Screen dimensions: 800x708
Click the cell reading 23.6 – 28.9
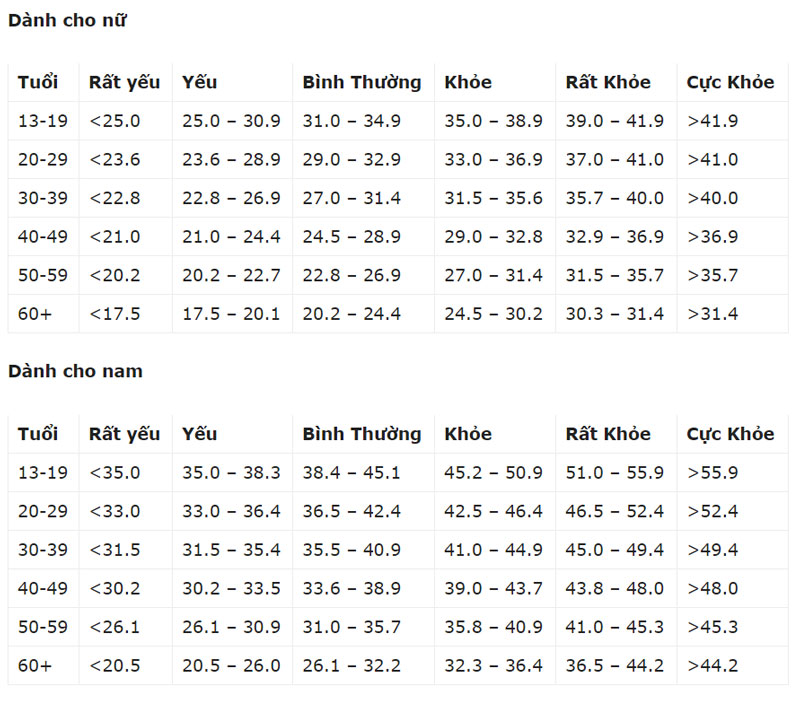click(x=231, y=160)
